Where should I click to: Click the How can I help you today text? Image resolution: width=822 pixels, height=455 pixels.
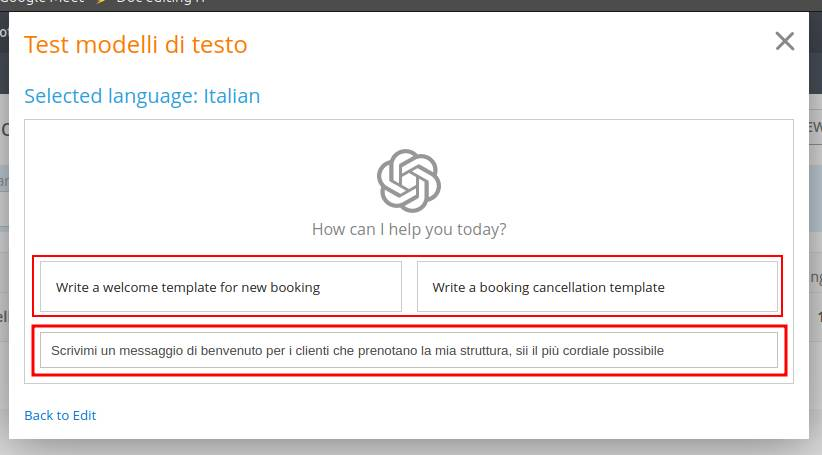click(409, 229)
